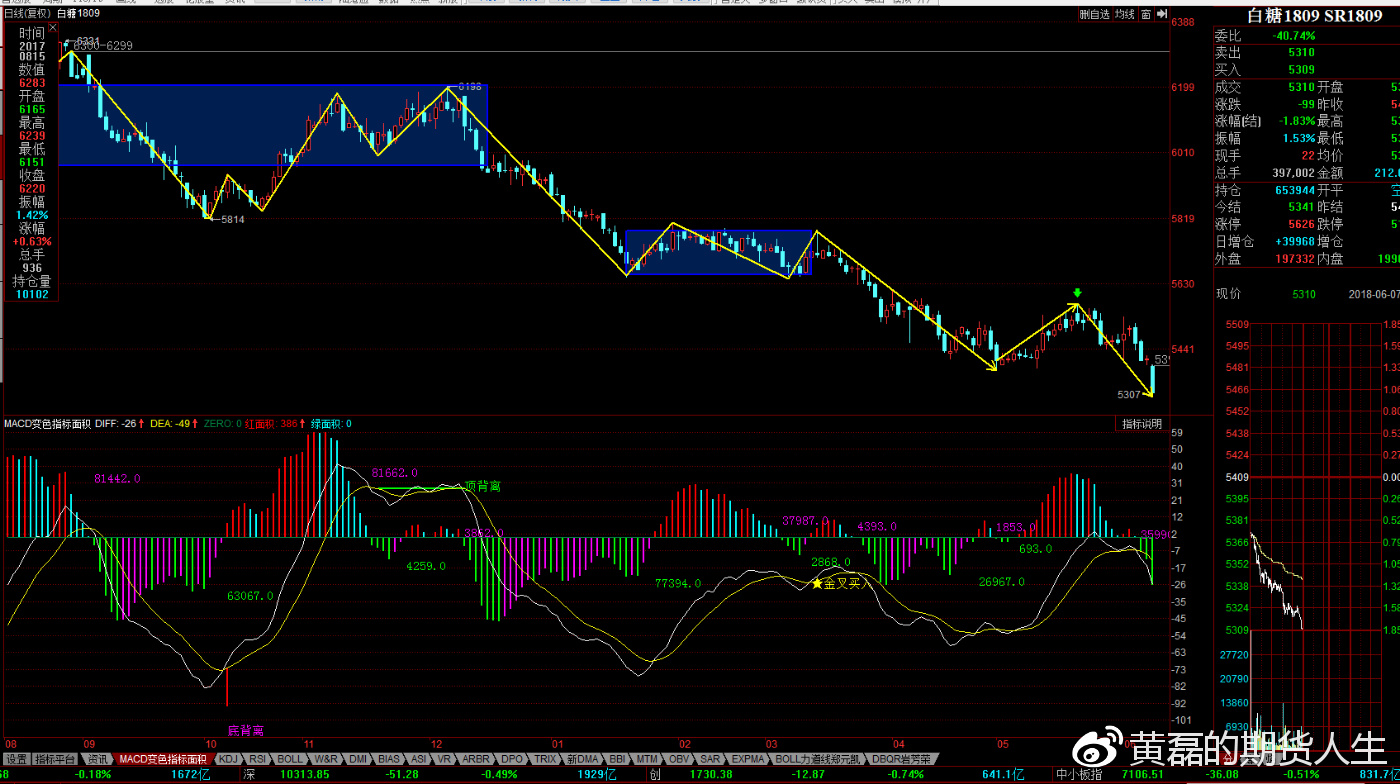Select the DMI indicator tab
The height and width of the screenshot is (784, 1400).
(x=358, y=759)
